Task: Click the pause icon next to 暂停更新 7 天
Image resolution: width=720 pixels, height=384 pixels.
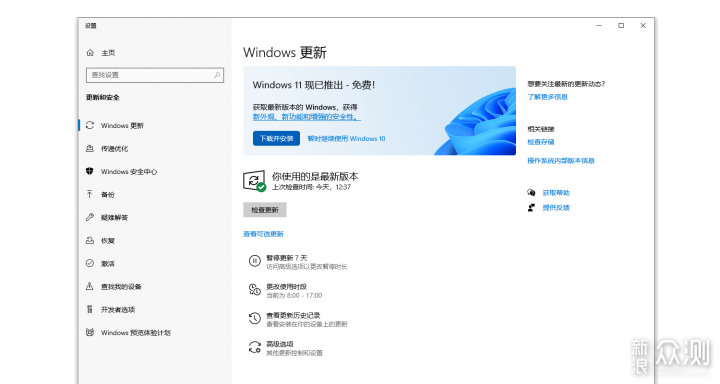Action: pos(255,261)
